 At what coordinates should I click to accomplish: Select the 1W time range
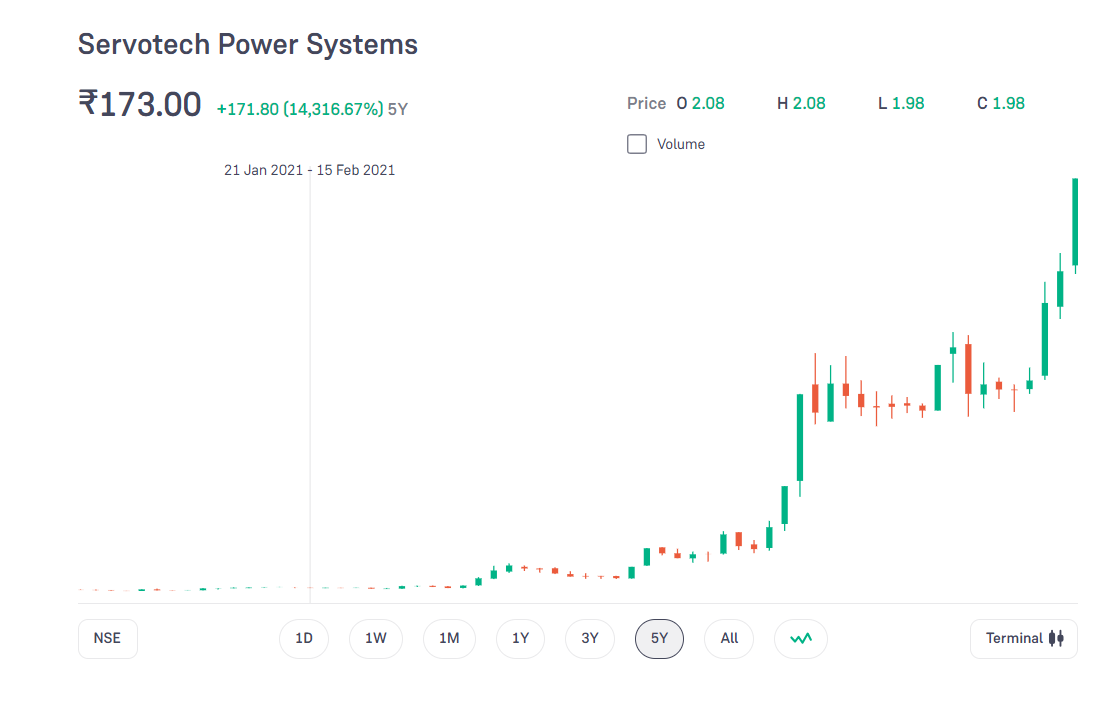(376, 638)
